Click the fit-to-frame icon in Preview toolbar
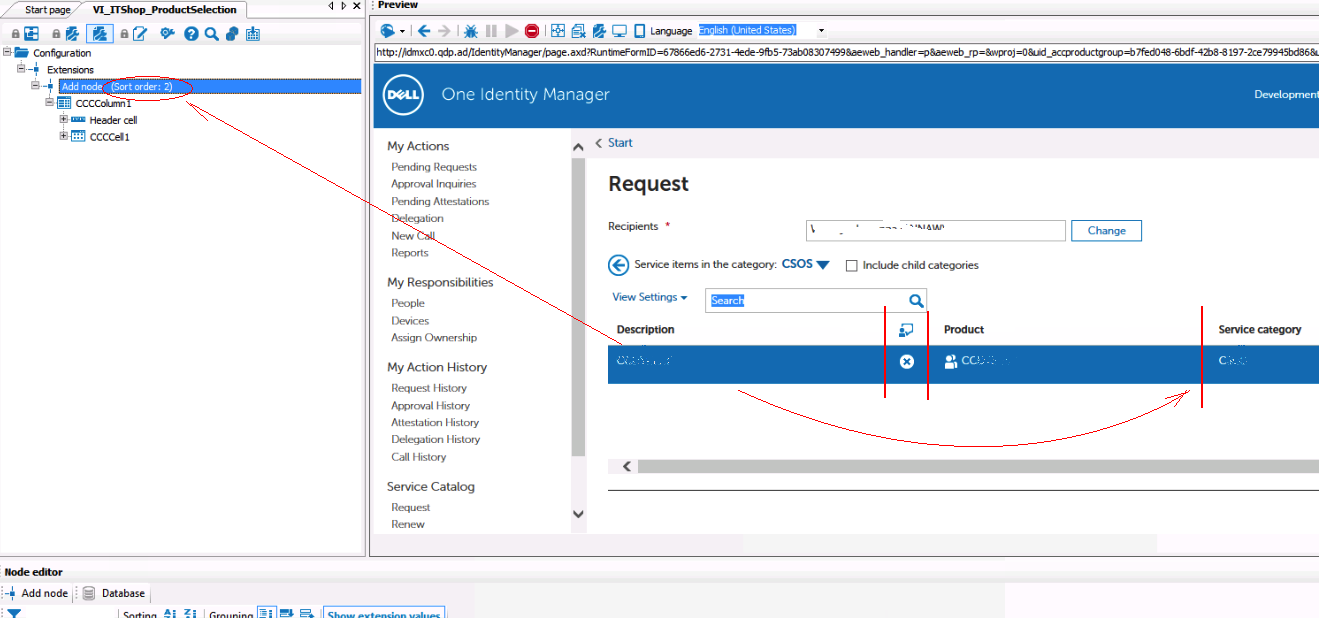The image size is (1319, 618). (x=558, y=31)
